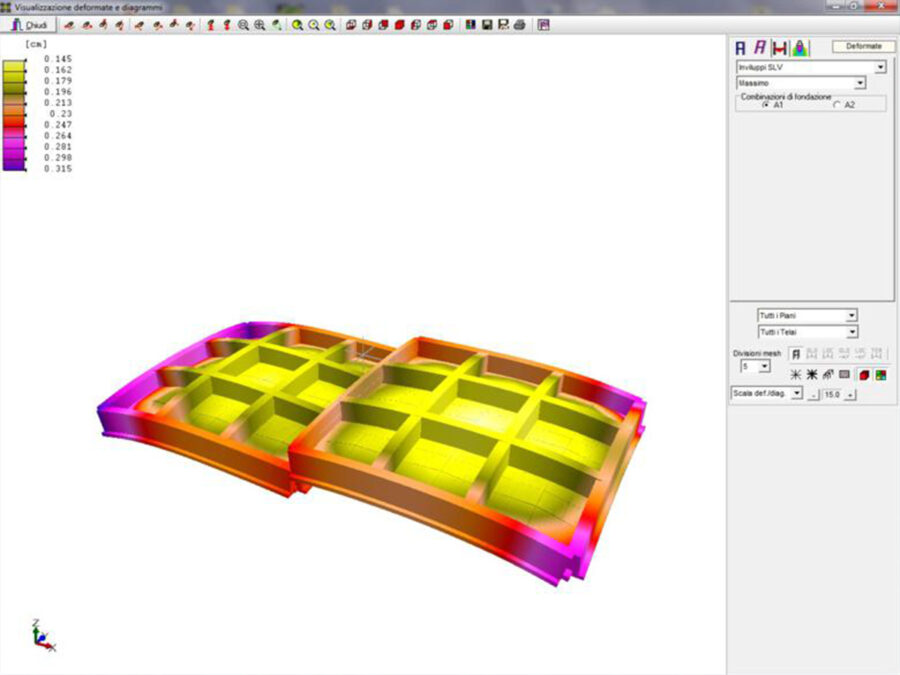Increase deformation scale with plus button

850,394
